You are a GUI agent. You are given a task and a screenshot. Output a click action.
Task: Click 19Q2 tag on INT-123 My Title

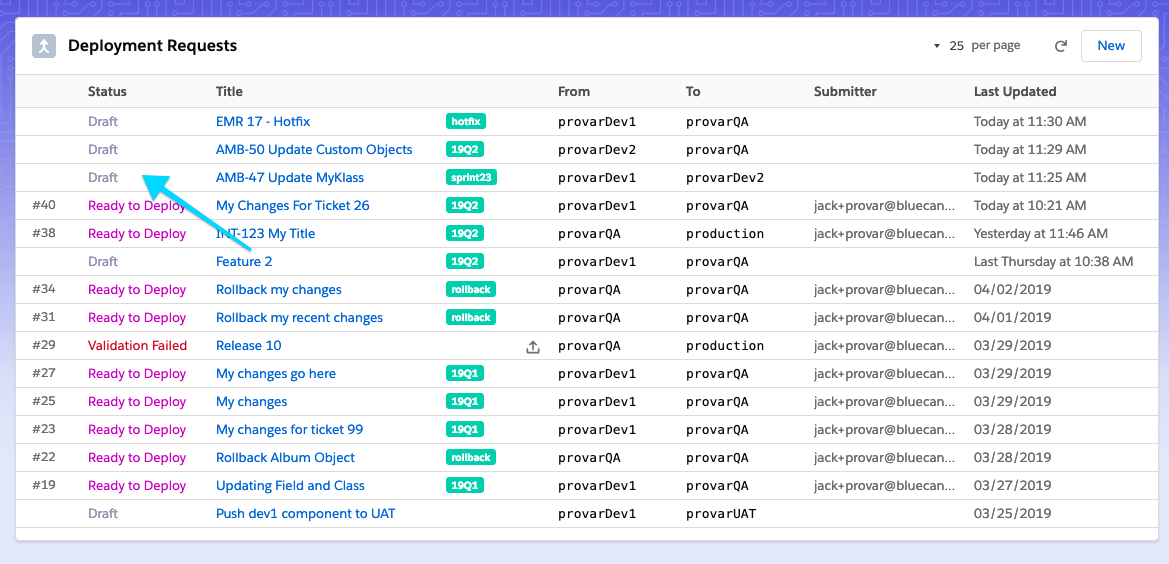pos(465,234)
